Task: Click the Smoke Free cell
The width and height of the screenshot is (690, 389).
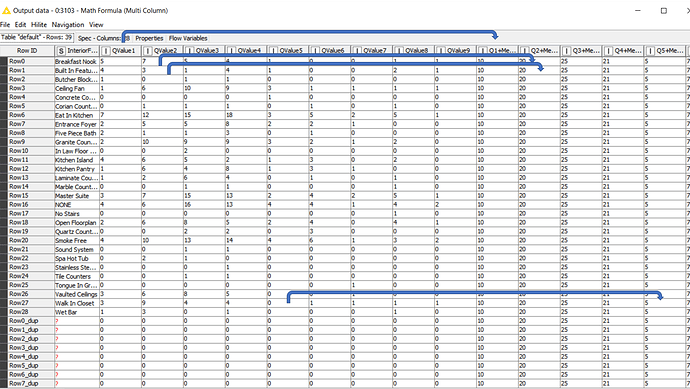Action: click(x=77, y=240)
